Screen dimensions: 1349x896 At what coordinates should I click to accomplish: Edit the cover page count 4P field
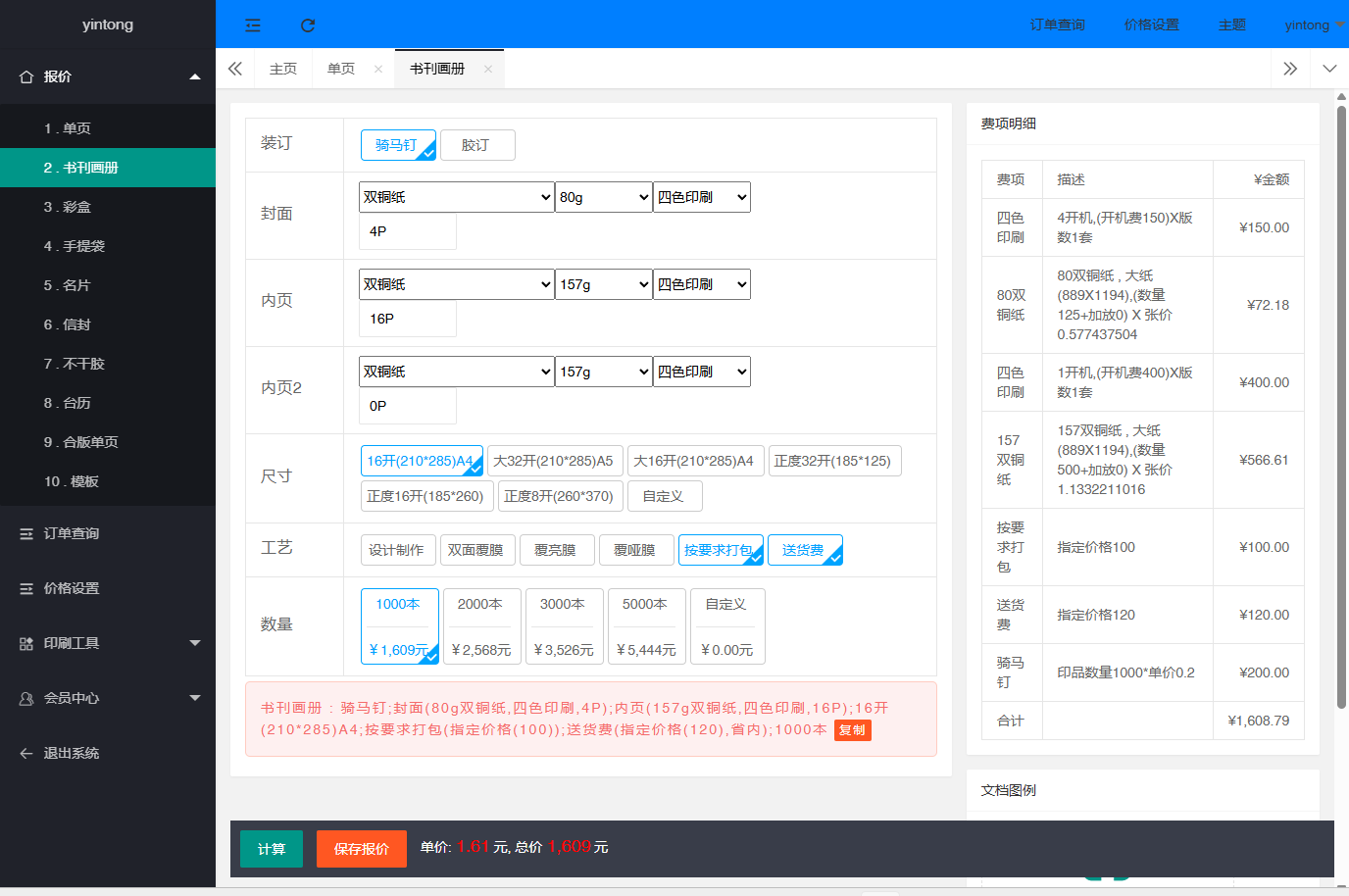[408, 231]
